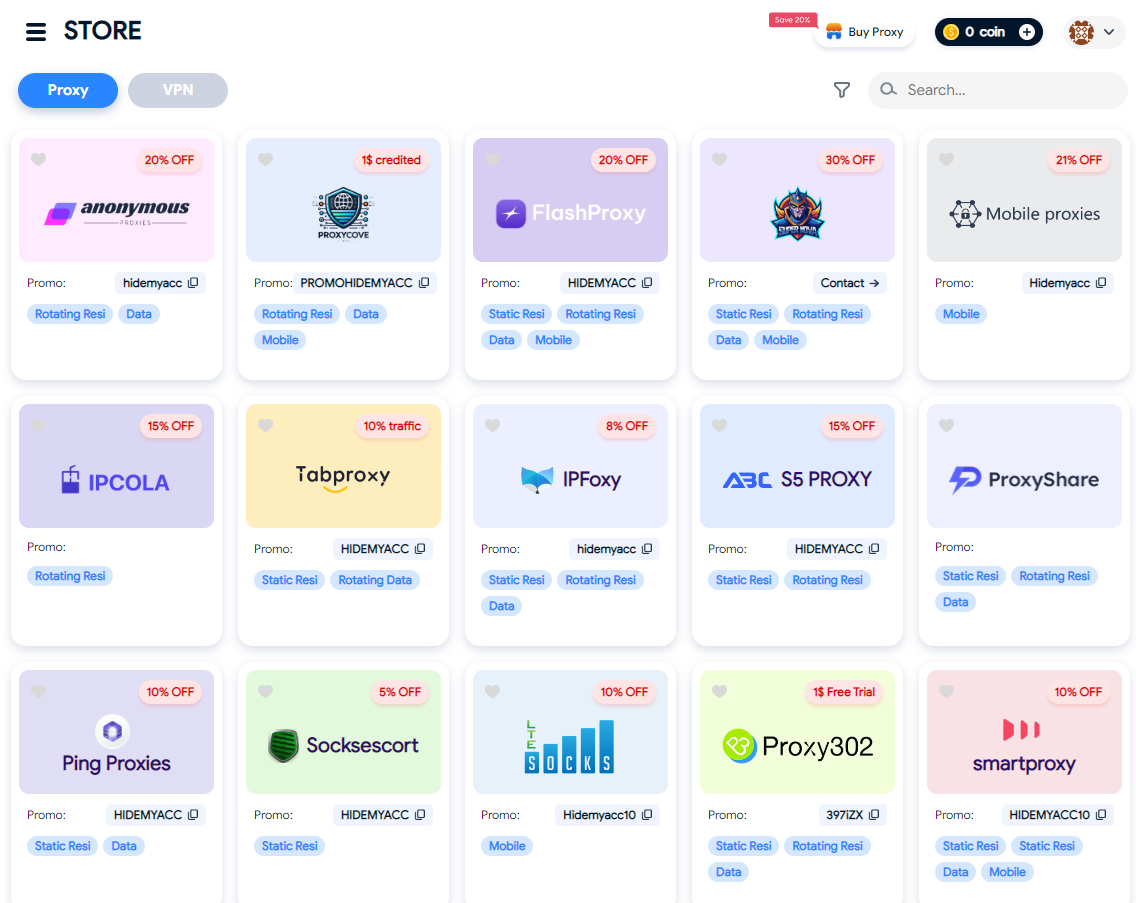1136x903 pixels.
Task: Favorite the FlashProxy card
Action: click(x=493, y=159)
